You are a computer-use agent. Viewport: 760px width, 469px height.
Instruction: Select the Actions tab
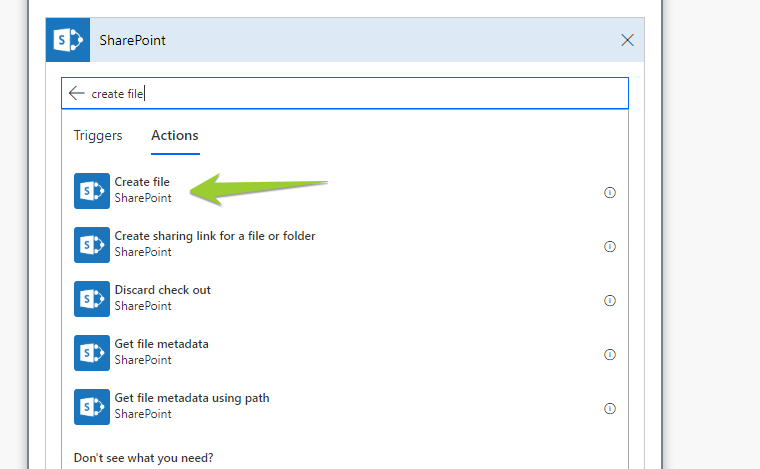click(x=175, y=135)
